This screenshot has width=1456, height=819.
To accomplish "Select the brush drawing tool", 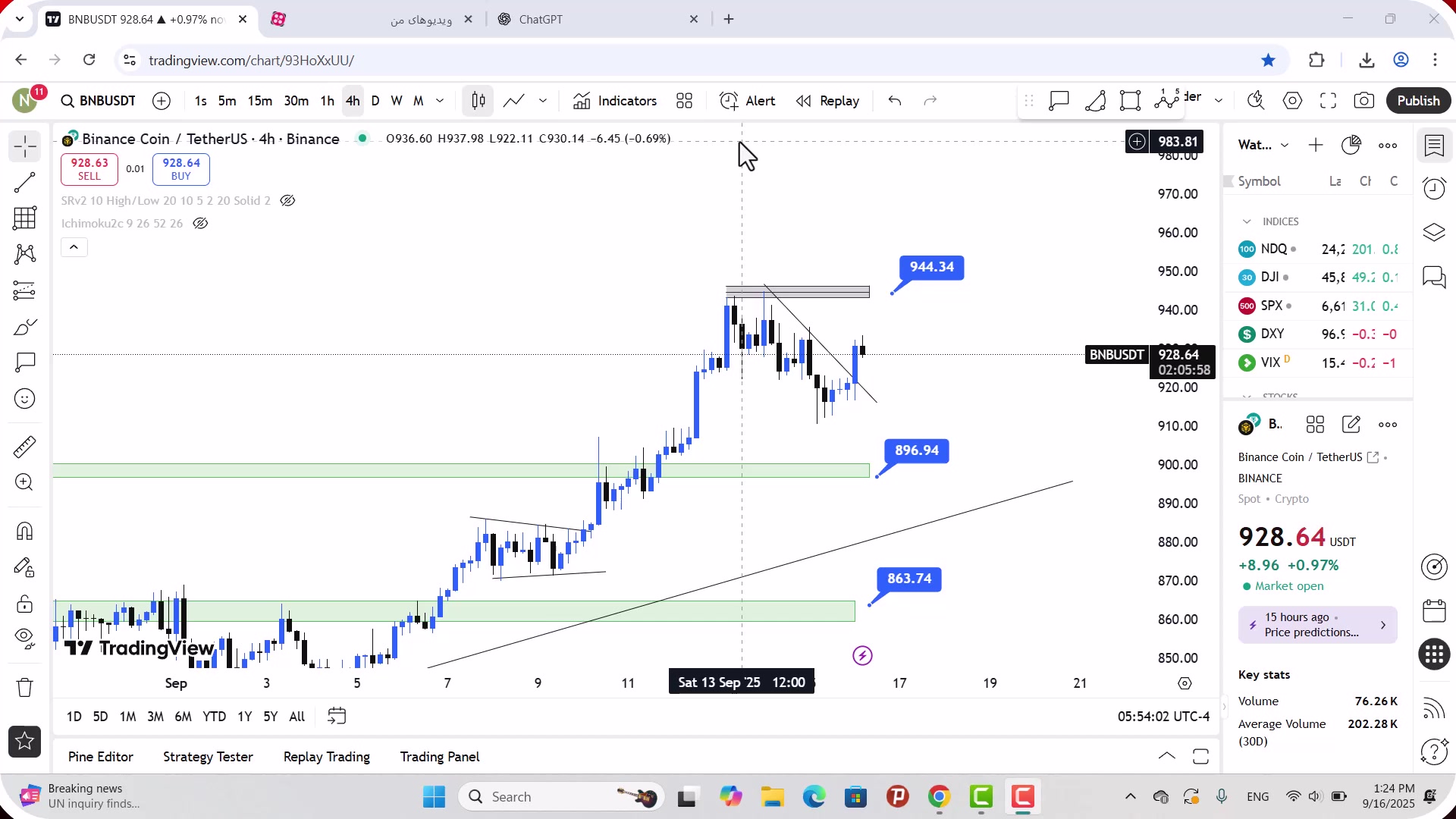I will click(x=25, y=327).
